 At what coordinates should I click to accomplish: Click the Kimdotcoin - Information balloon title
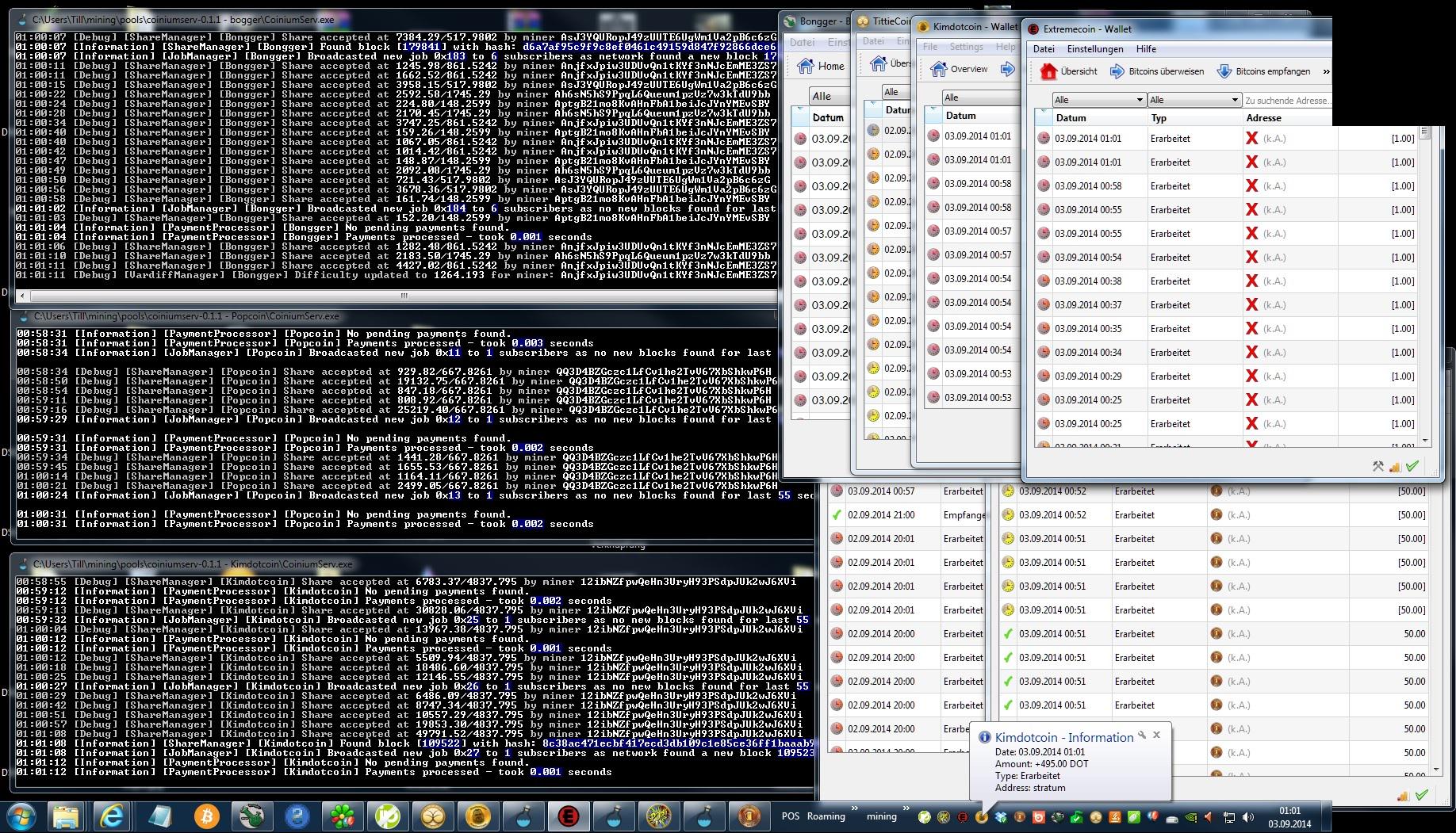click(x=1064, y=737)
